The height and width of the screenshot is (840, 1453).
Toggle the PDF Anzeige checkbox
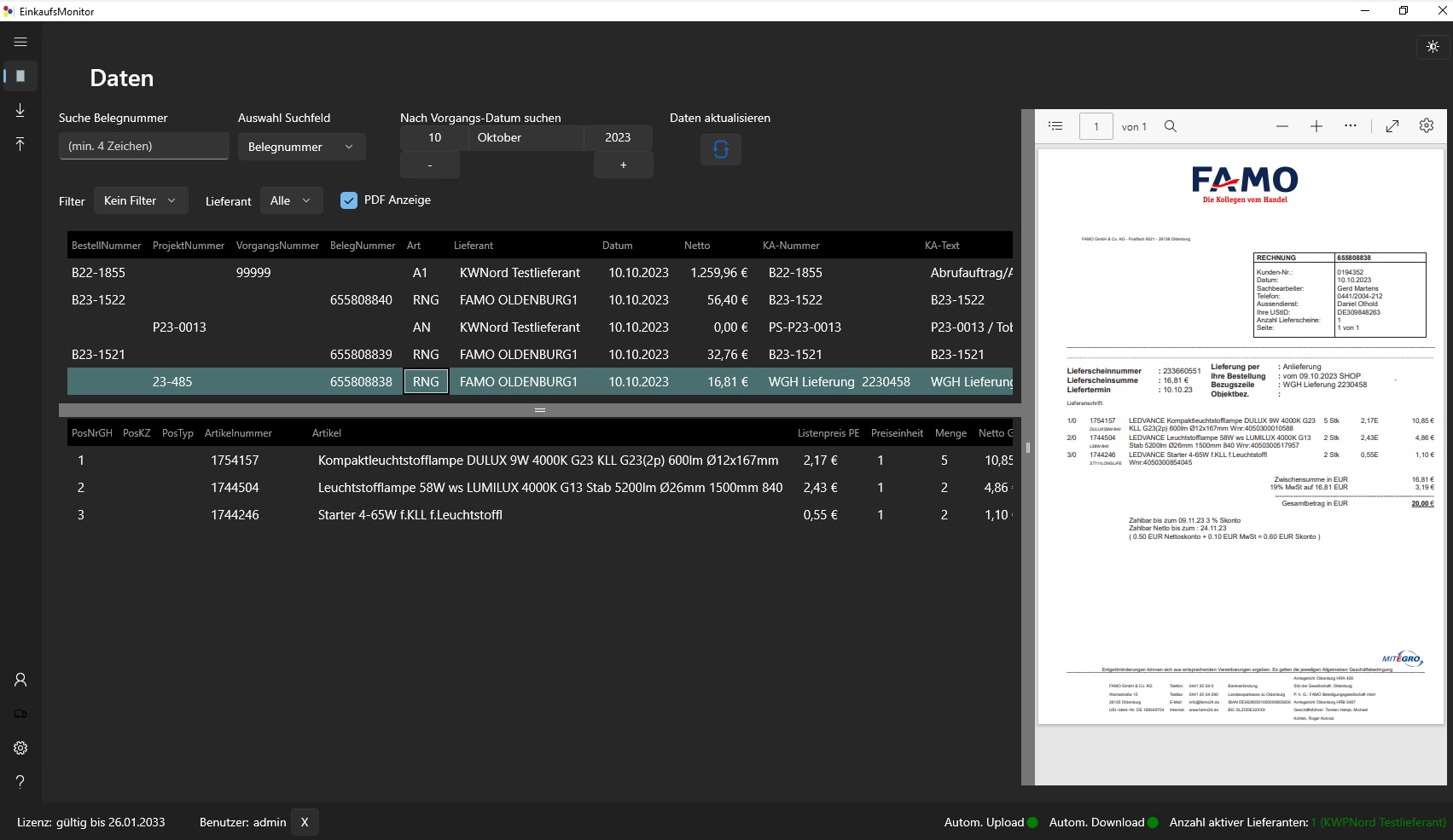coord(349,200)
